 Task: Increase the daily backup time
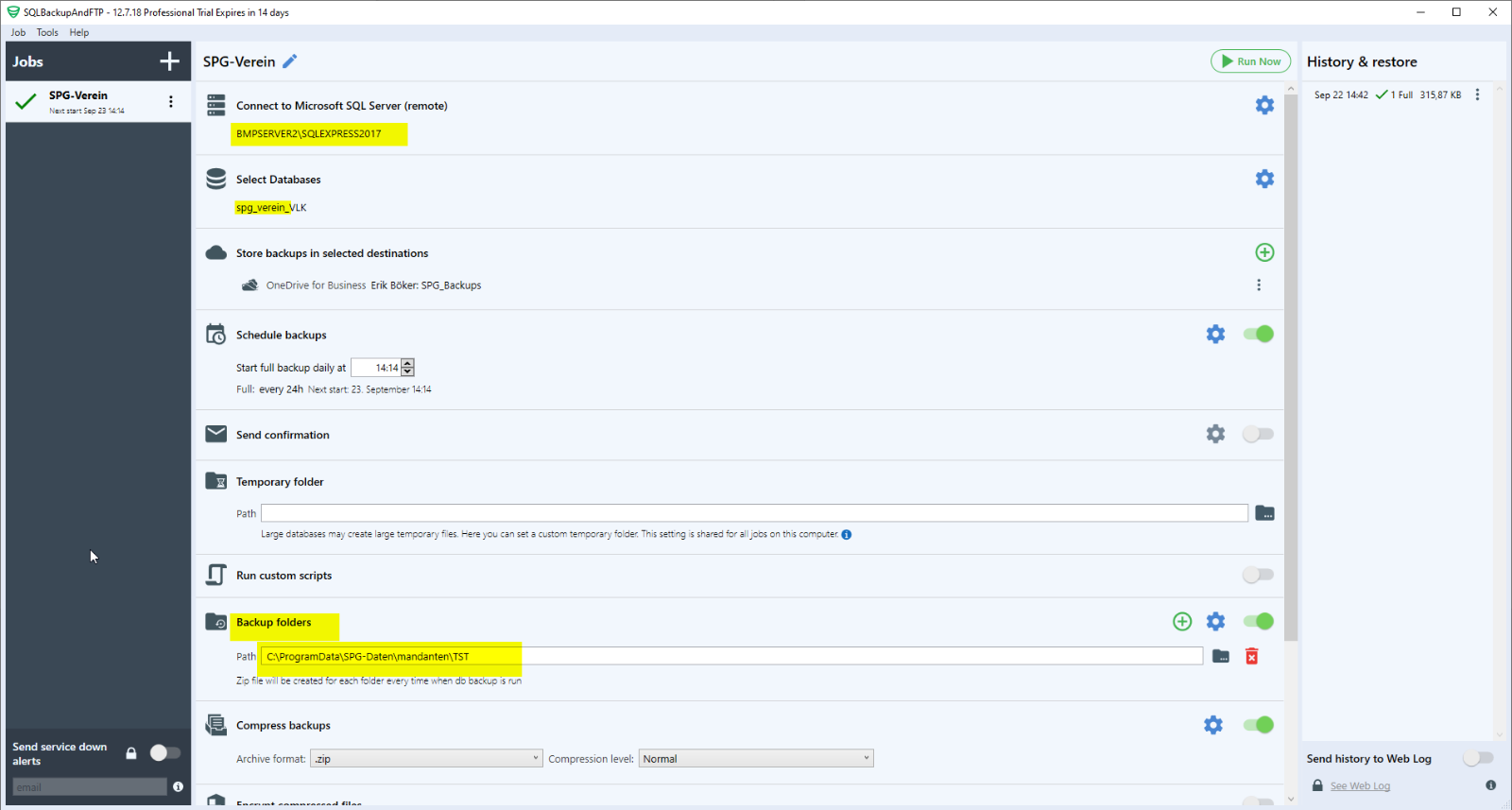click(408, 363)
